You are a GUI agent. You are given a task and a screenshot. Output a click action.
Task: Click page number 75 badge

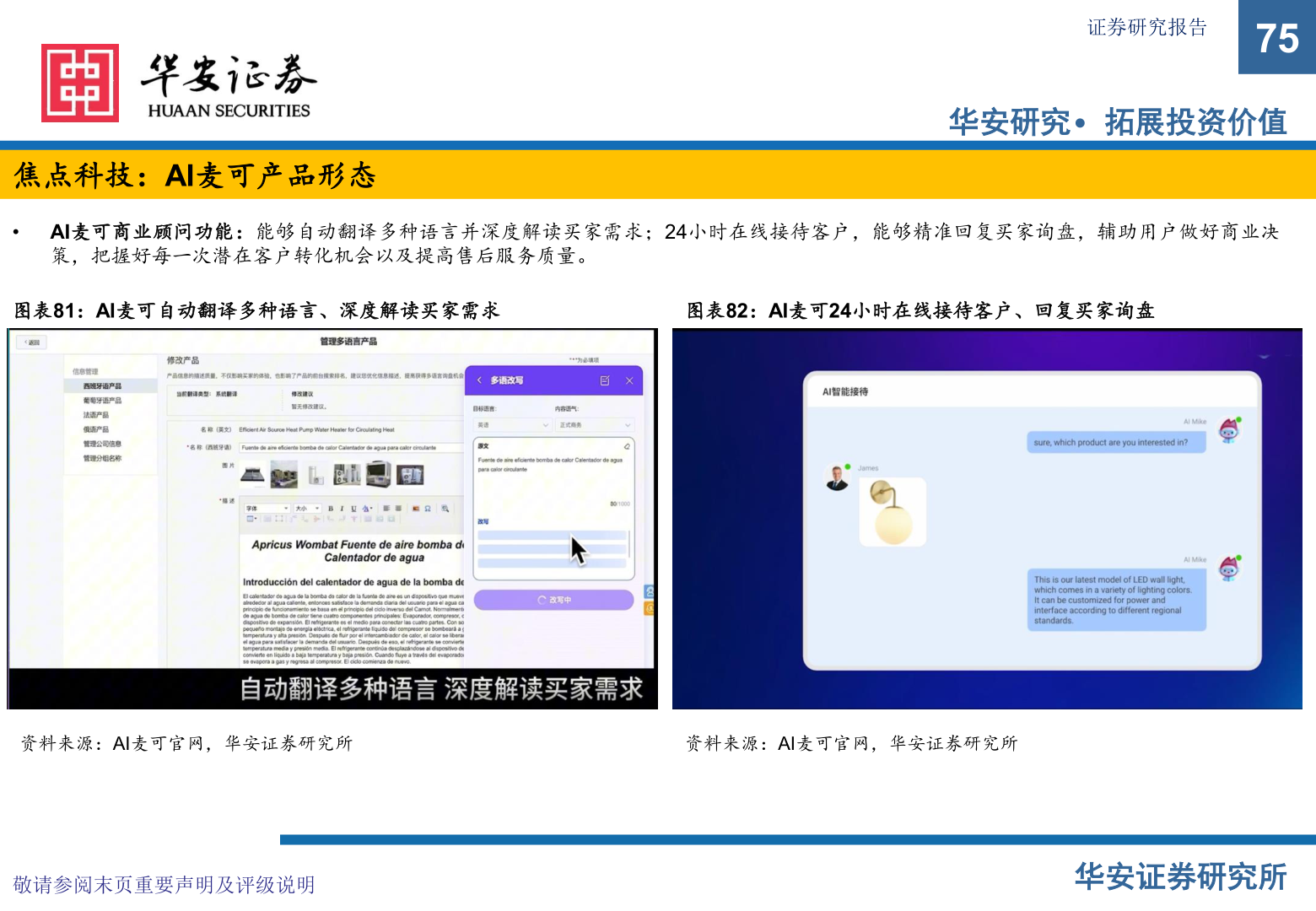(x=1277, y=37)
